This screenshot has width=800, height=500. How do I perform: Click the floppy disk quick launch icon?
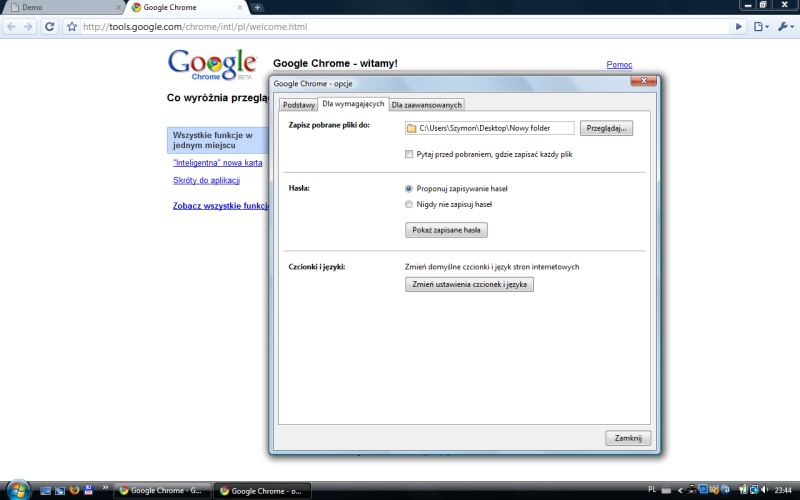click(88, 490)
